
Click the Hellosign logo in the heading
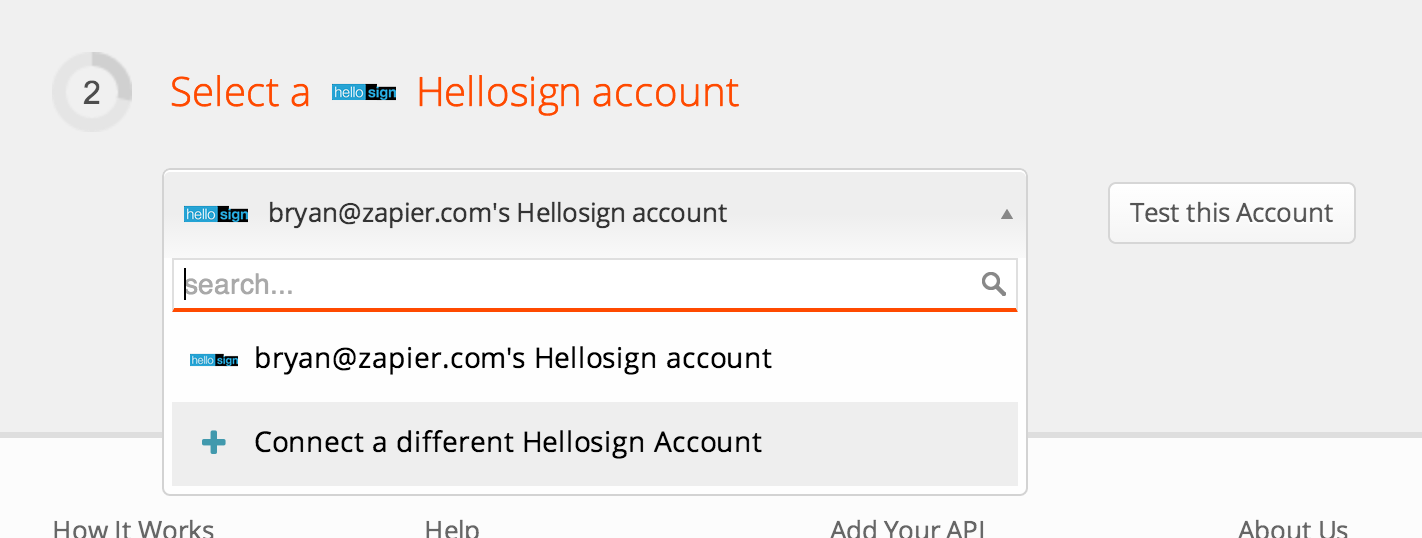(x=364, y=92)
